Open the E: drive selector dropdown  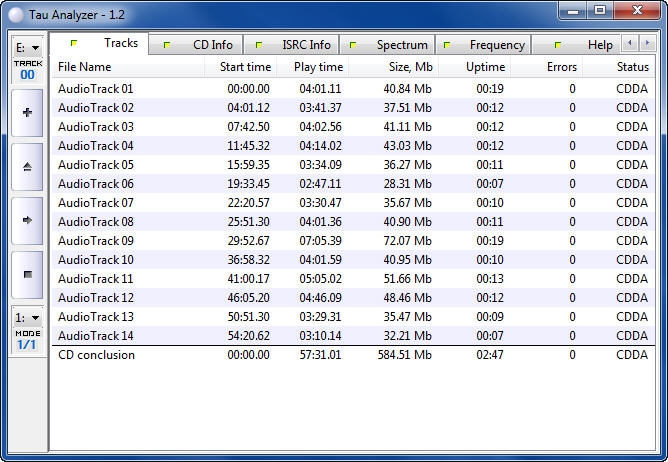(26, 47)
